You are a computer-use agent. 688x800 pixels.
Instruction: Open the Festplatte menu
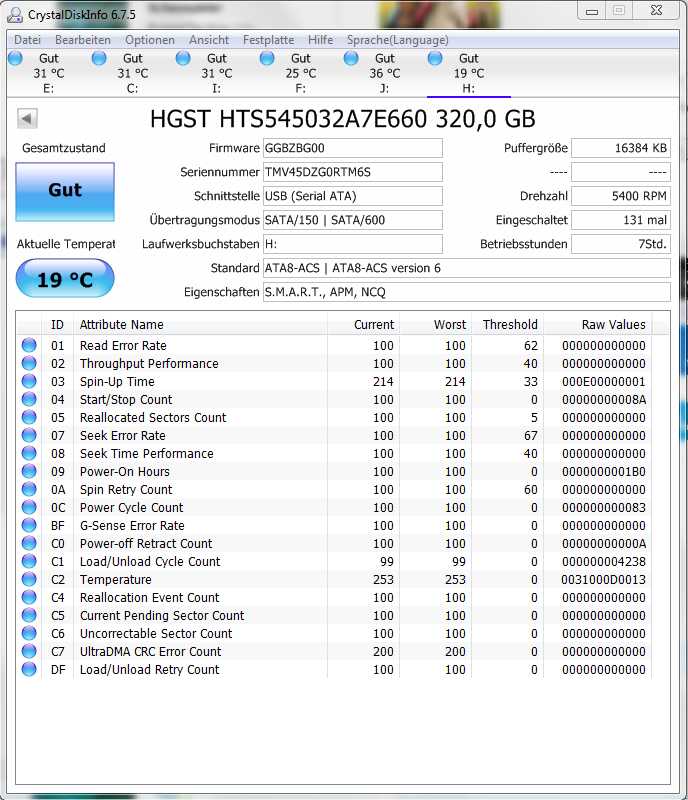pos(268,40)
